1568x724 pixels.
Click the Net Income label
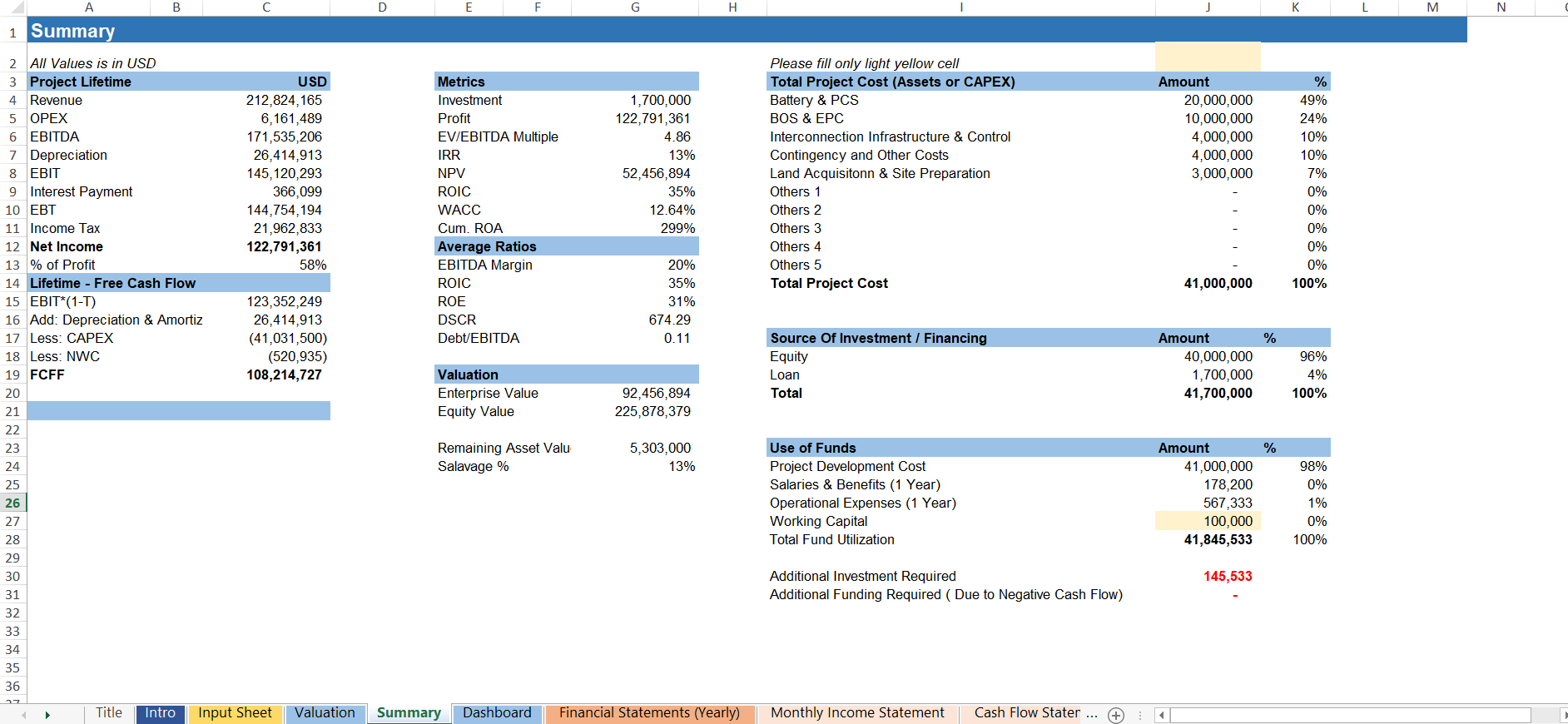pos(67,246)
